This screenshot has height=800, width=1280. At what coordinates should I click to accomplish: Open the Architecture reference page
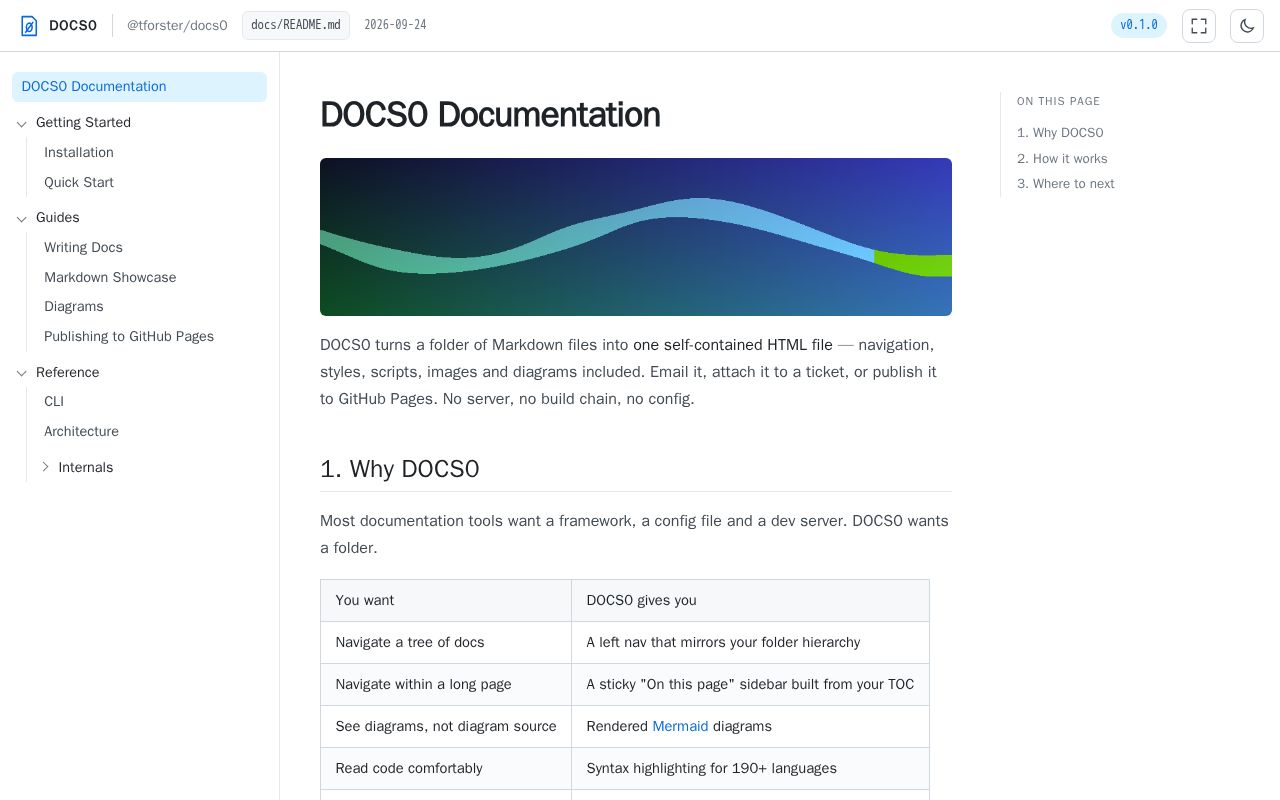(x=81, y=431)
